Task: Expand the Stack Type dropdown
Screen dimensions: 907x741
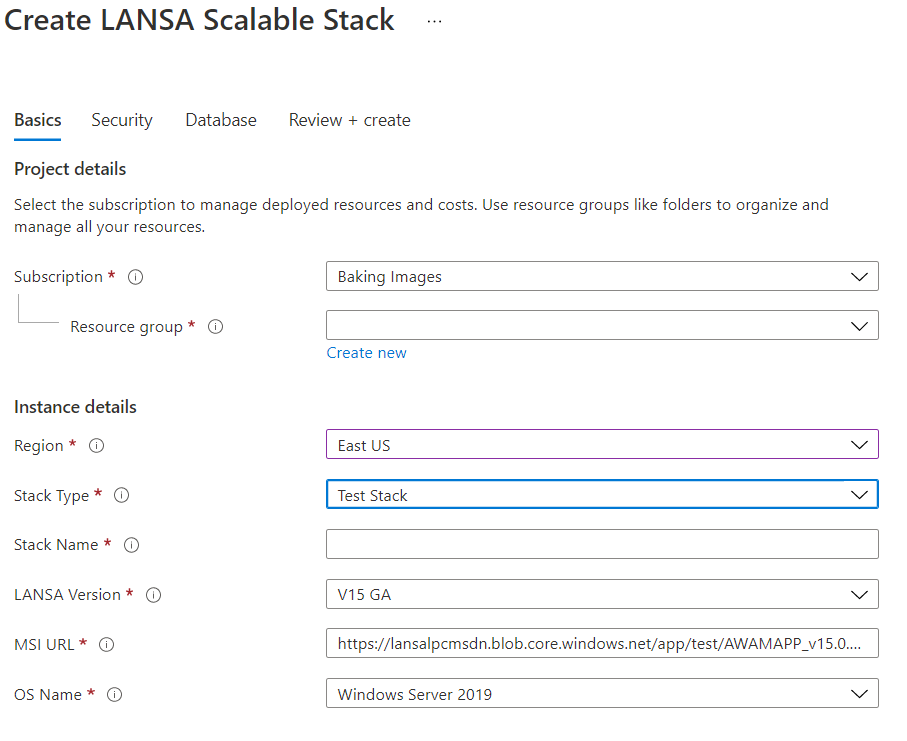Action: pos(602,494)
